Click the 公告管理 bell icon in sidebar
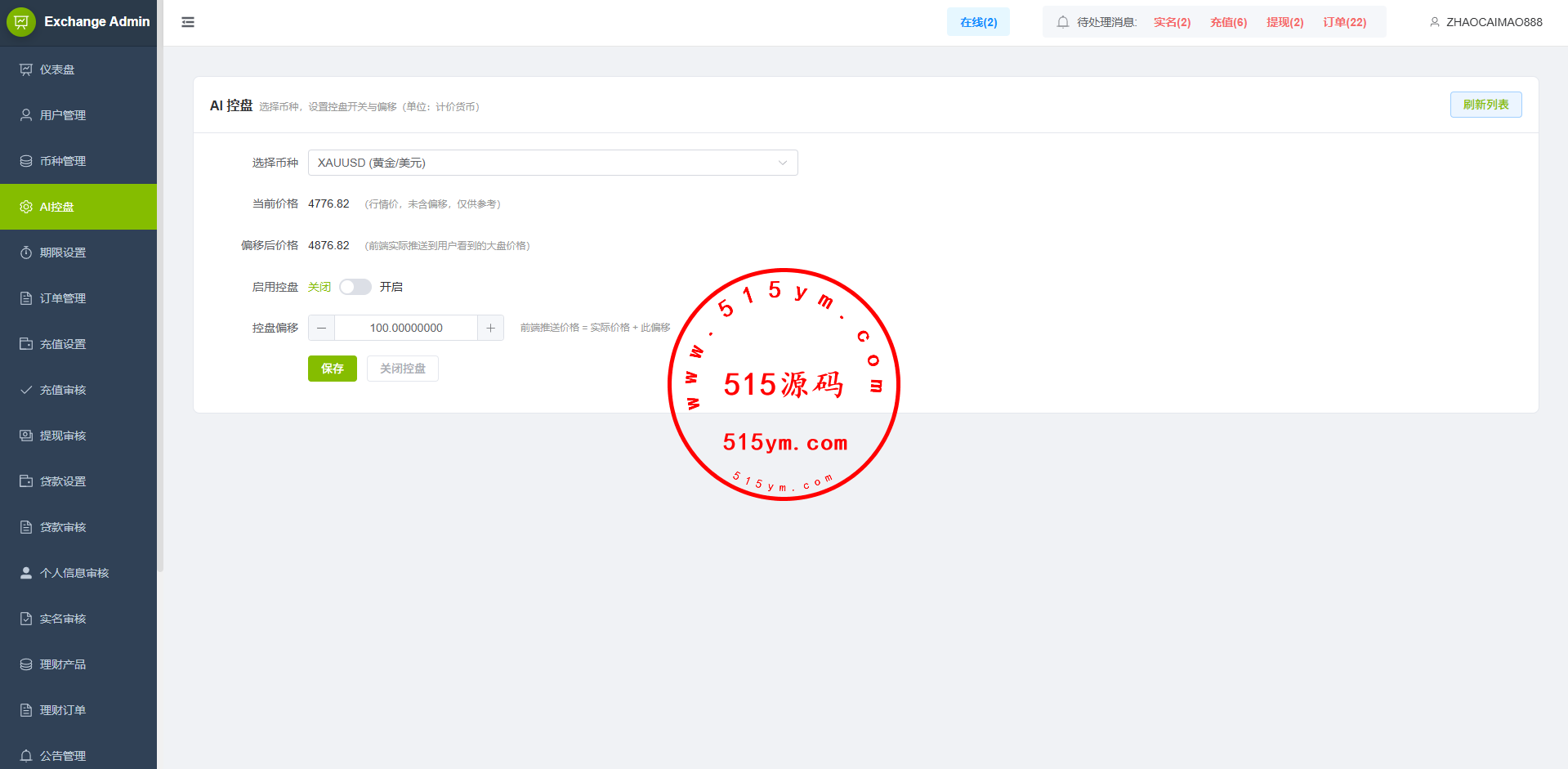 pyautogui.click(x=26, y=756)
